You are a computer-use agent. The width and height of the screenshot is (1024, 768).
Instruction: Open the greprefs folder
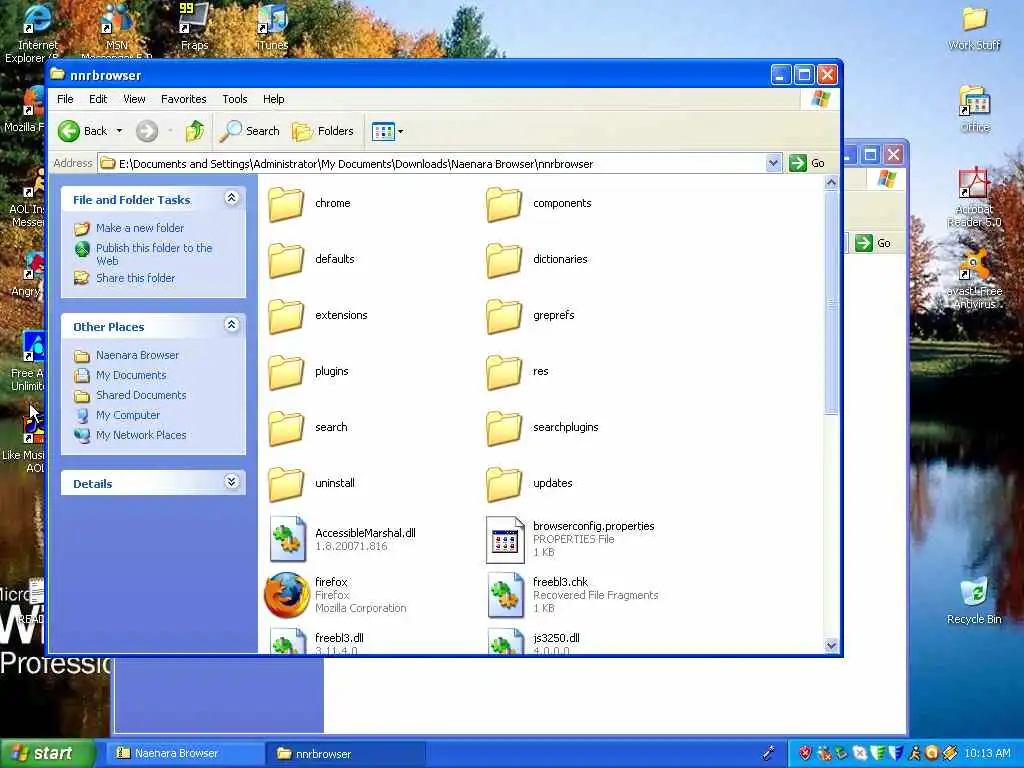coord(530,315)
